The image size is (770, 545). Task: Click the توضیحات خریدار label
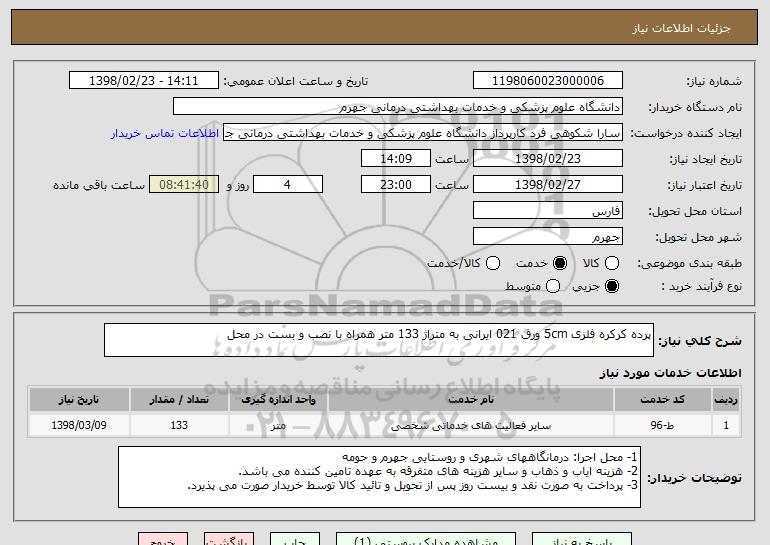pyautogui.click(x=694, y=478)
